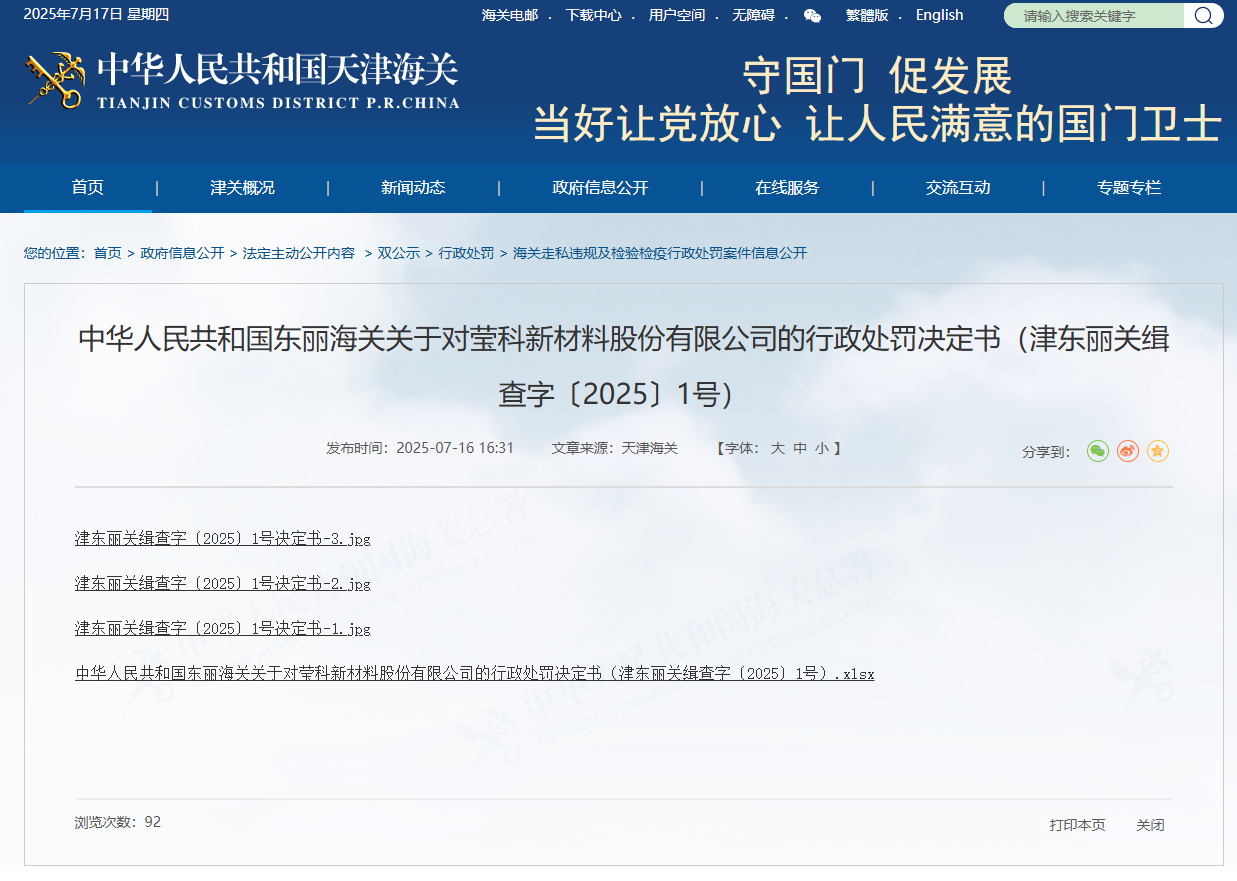Set font size to 中
Viewport: 1237px width, 881px height.
pos(800,448)
